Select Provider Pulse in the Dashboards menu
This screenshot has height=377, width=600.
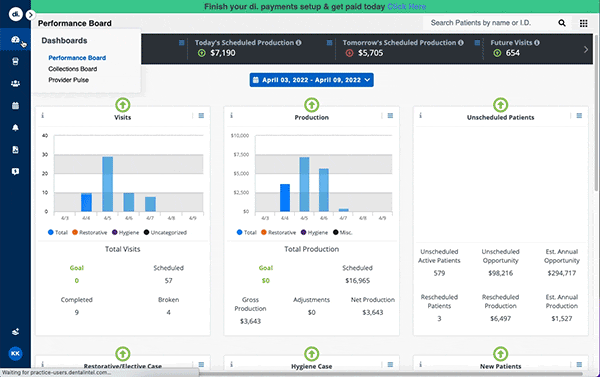coord(68,80)
